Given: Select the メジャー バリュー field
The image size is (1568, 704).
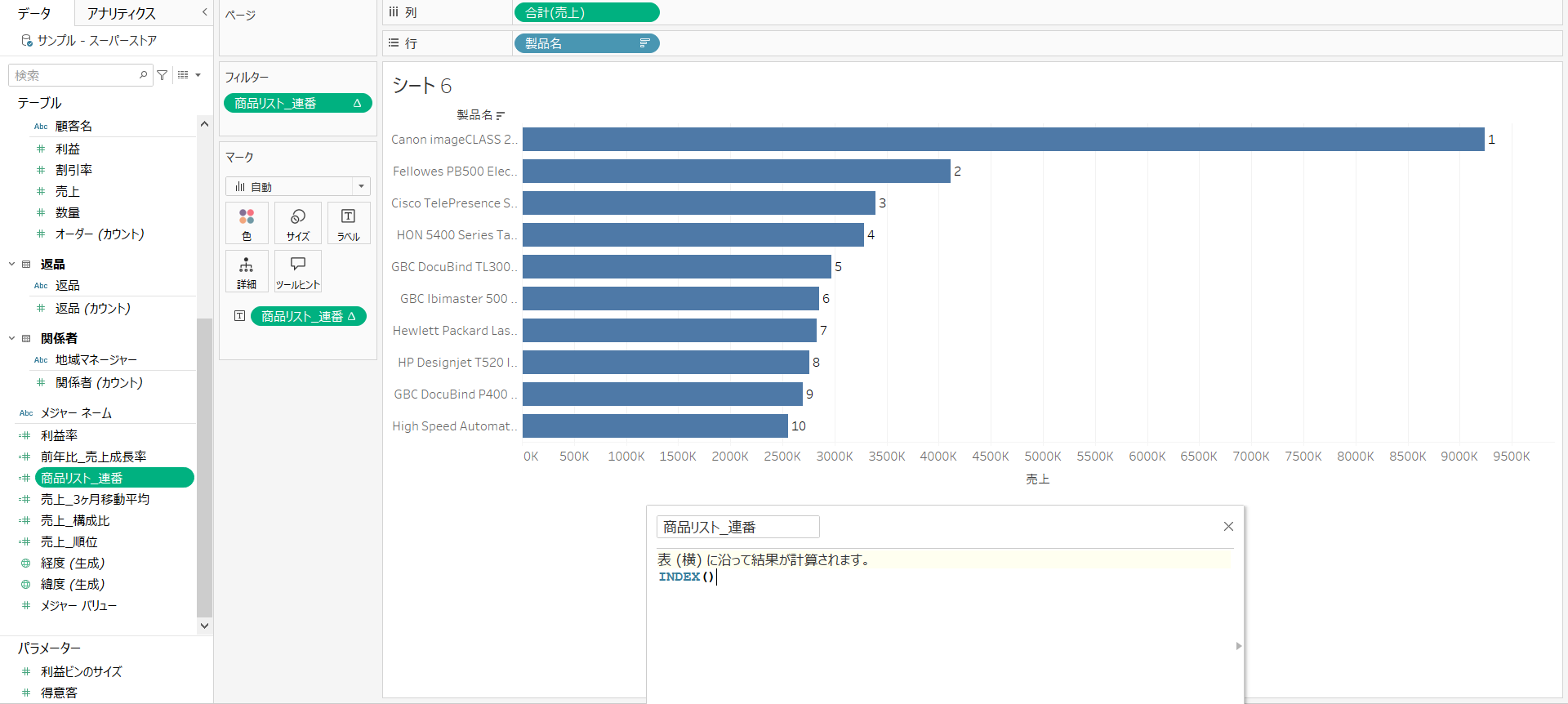Looking at the screenshot, I should (x=78, y=605).
